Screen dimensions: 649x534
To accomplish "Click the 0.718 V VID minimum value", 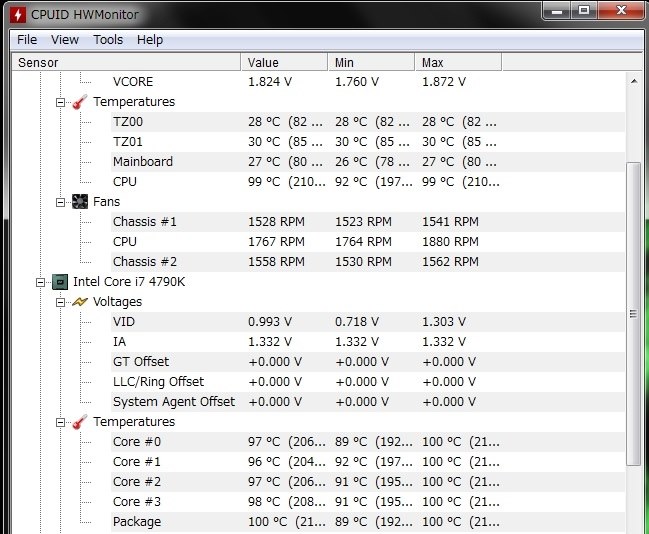I will pyautogui.click(x=357, y=322).
